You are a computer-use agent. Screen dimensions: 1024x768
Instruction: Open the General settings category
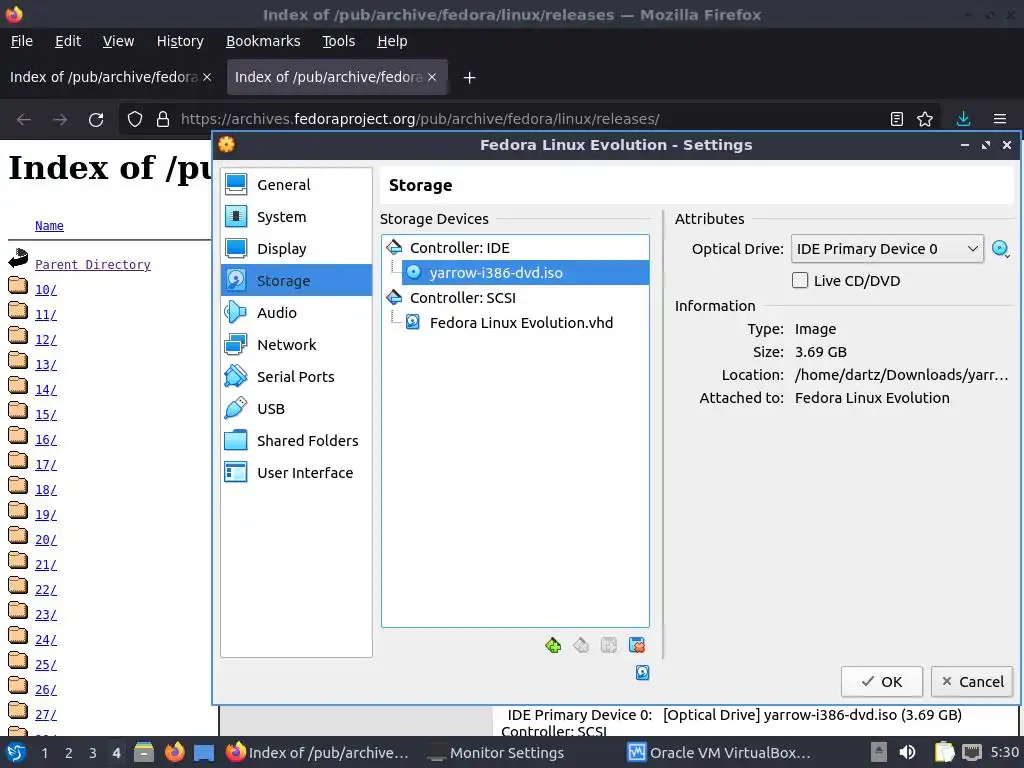[x=296, y=185]
